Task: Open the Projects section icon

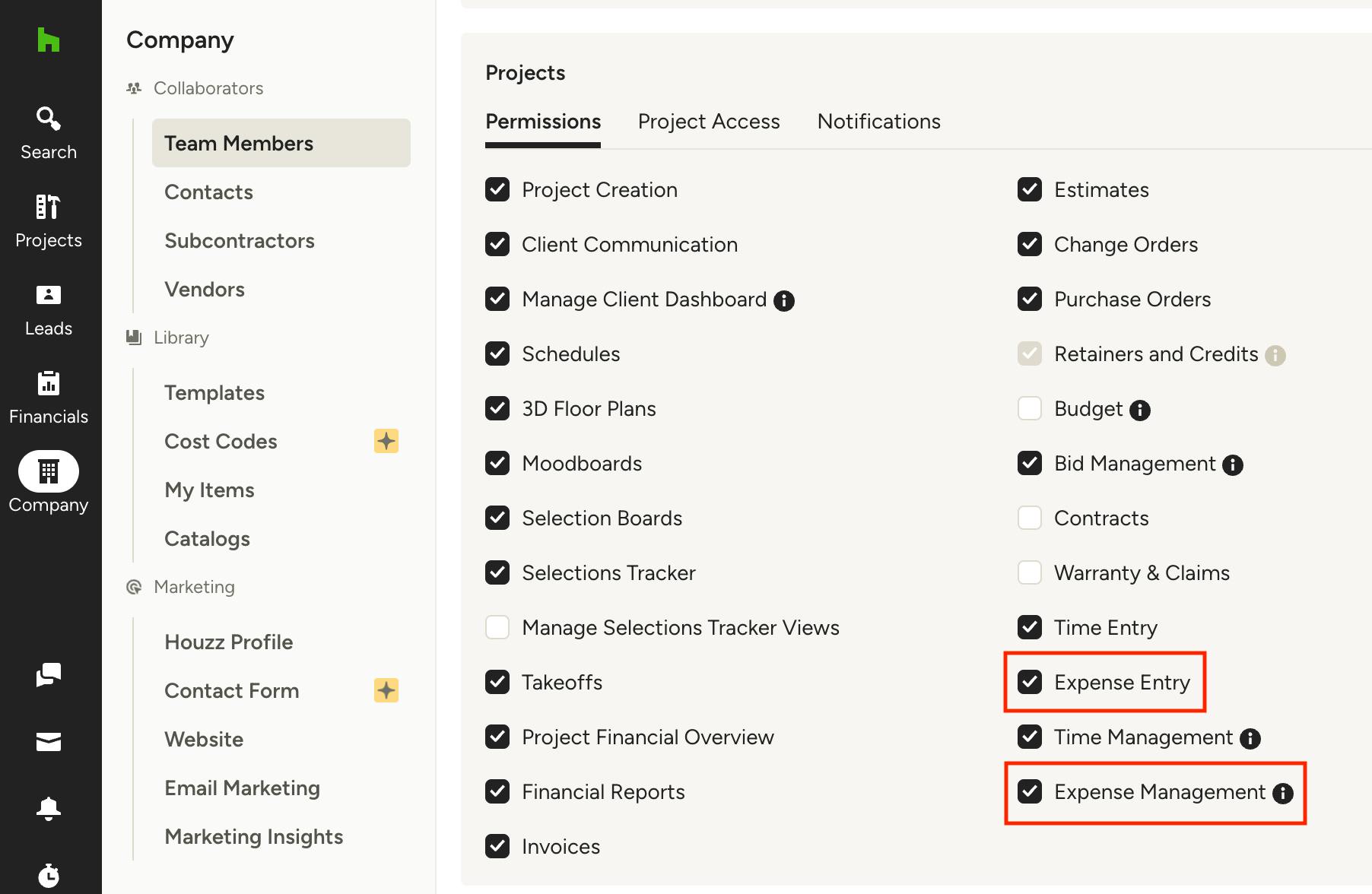Action: point(49,207)
